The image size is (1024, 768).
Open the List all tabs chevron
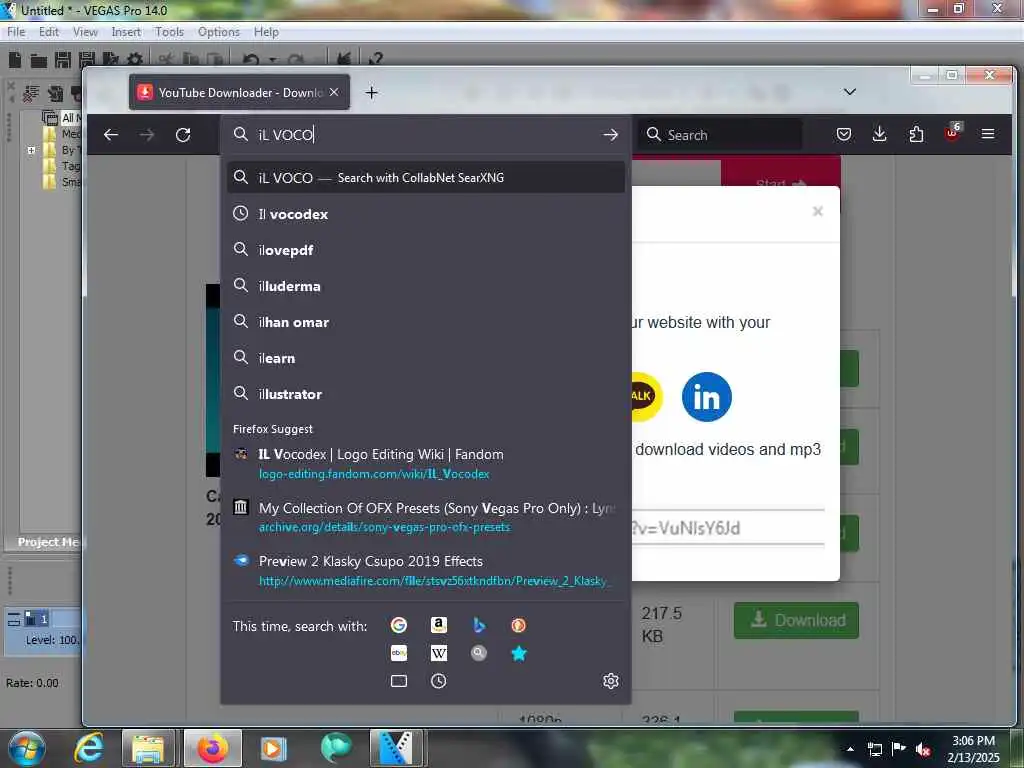click(x=850, y=92)
